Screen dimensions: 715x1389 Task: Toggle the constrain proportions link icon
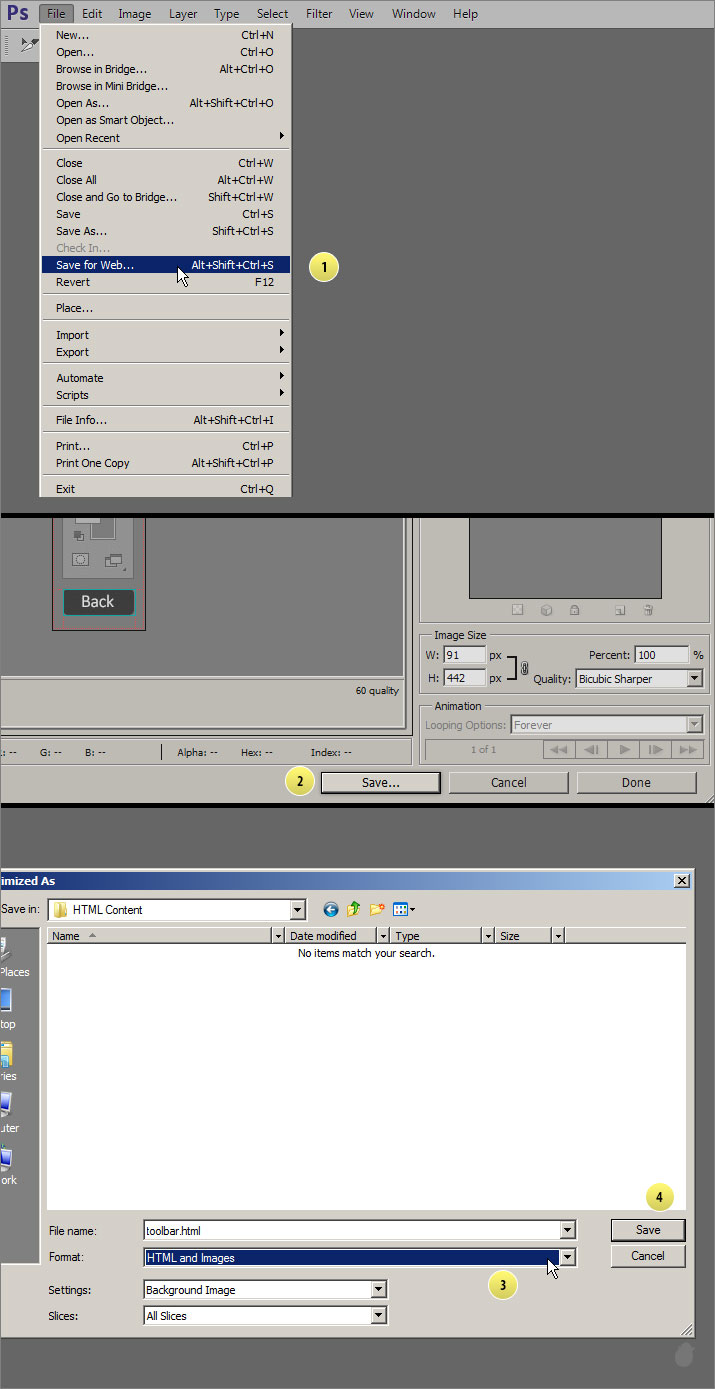coord(524,667)
